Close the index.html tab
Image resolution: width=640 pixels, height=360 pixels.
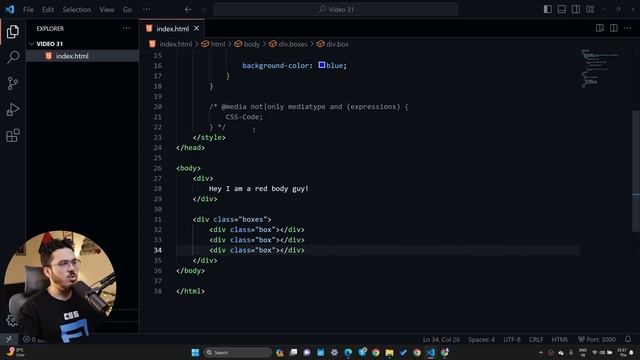pos(197,29)
